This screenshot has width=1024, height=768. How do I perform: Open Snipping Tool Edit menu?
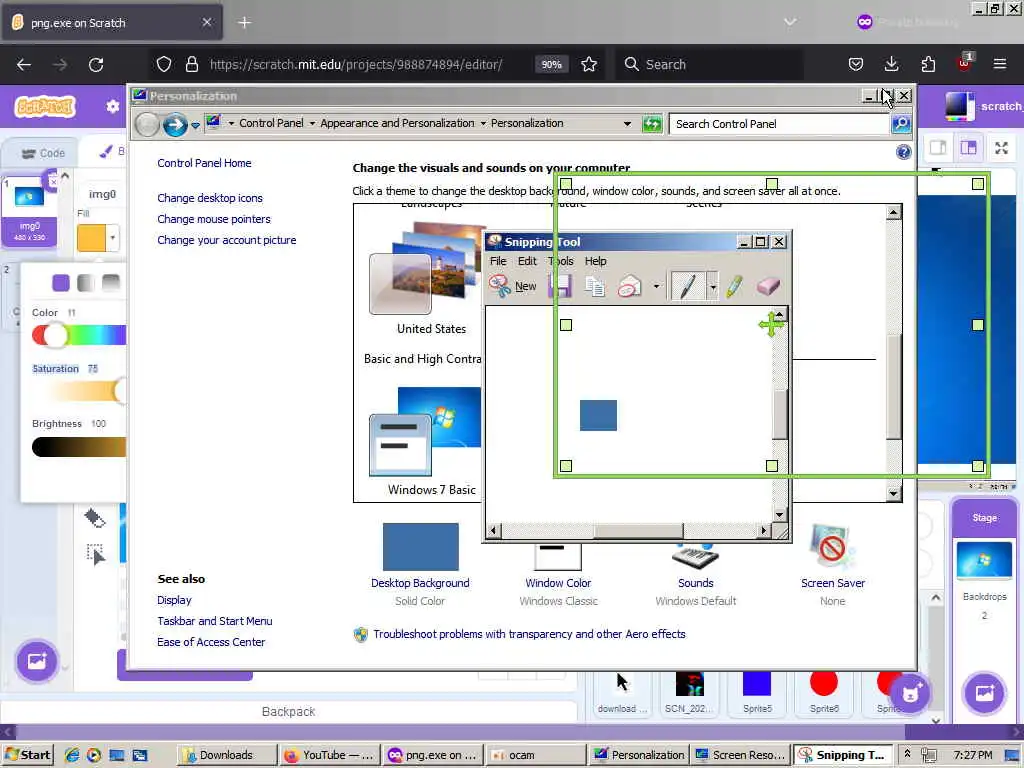[x=527, y=261]
